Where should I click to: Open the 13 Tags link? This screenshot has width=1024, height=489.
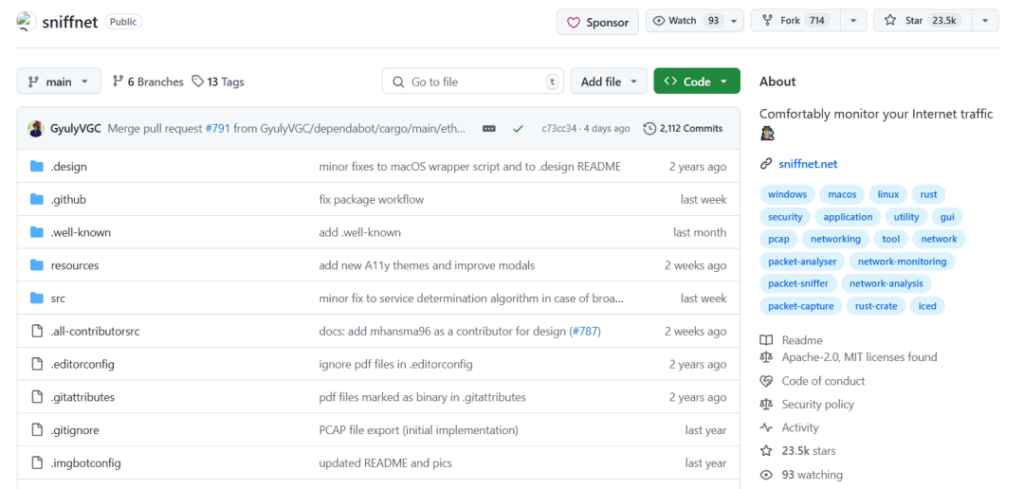[218, 82]
